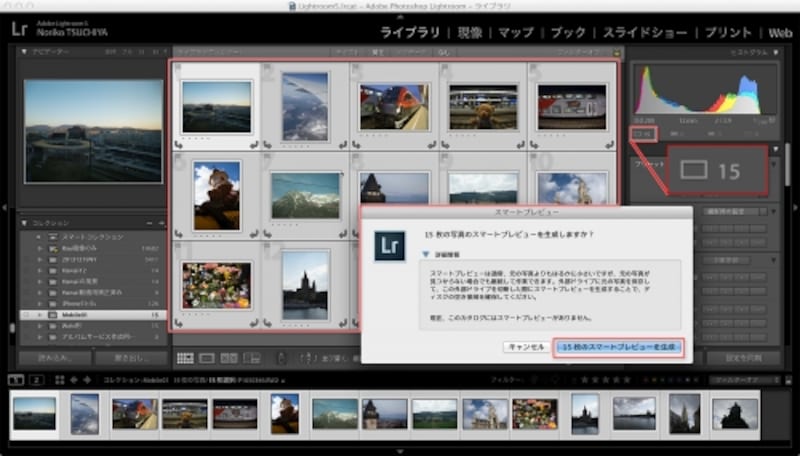
Task: Open Survey view from the toolbar
Action: 252,358
